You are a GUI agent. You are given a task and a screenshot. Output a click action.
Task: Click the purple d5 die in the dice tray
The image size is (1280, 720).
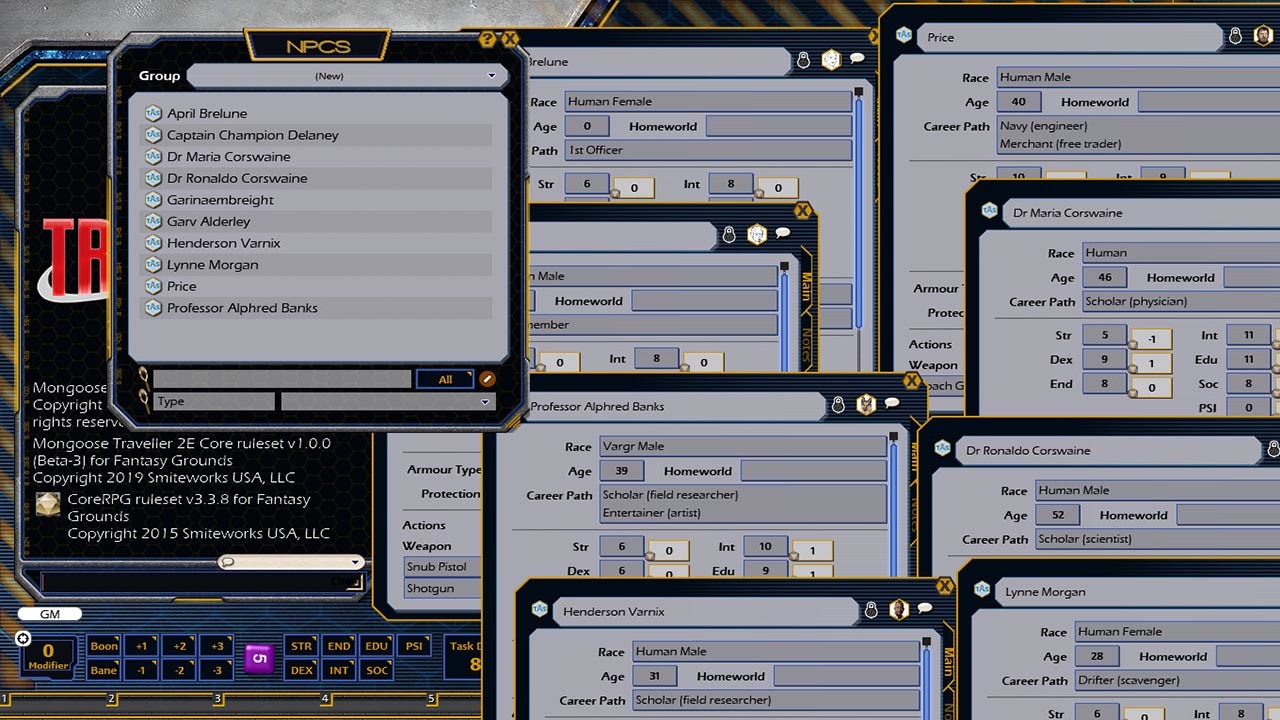pyautogui.click(x=259, y=657)
